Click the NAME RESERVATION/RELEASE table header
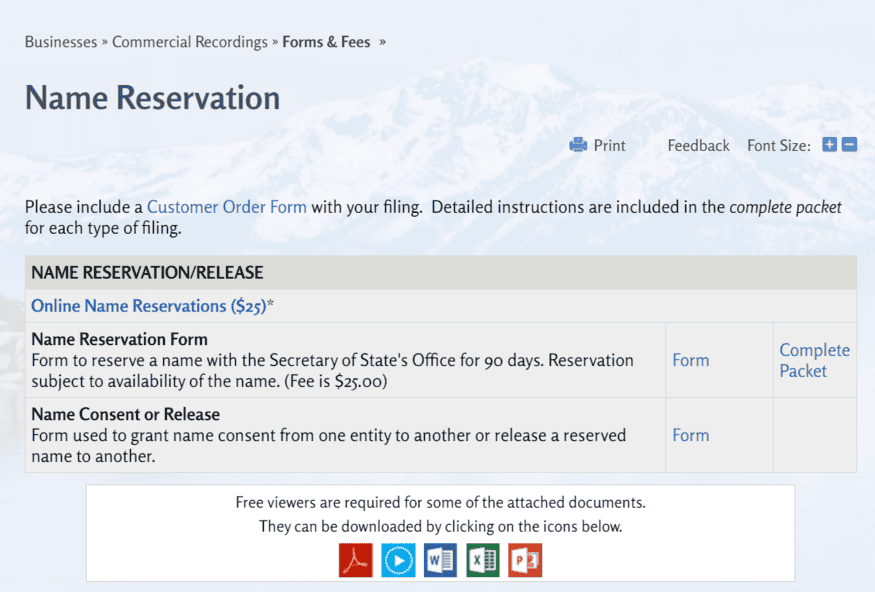This screenshot has width=875, height=592. coord(147,272)
